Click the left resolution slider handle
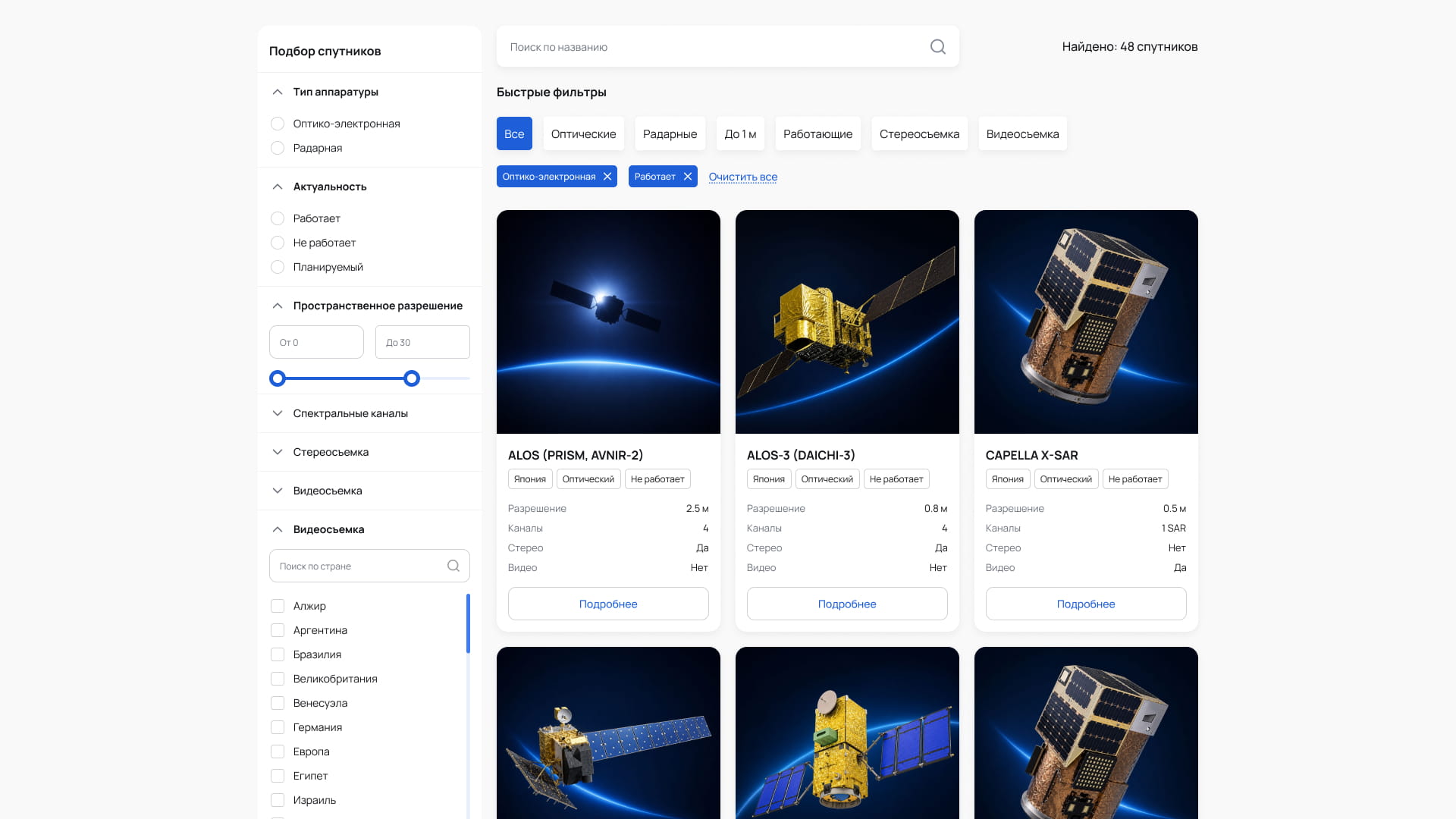The image size is (1456, 819). click(278, 378)
